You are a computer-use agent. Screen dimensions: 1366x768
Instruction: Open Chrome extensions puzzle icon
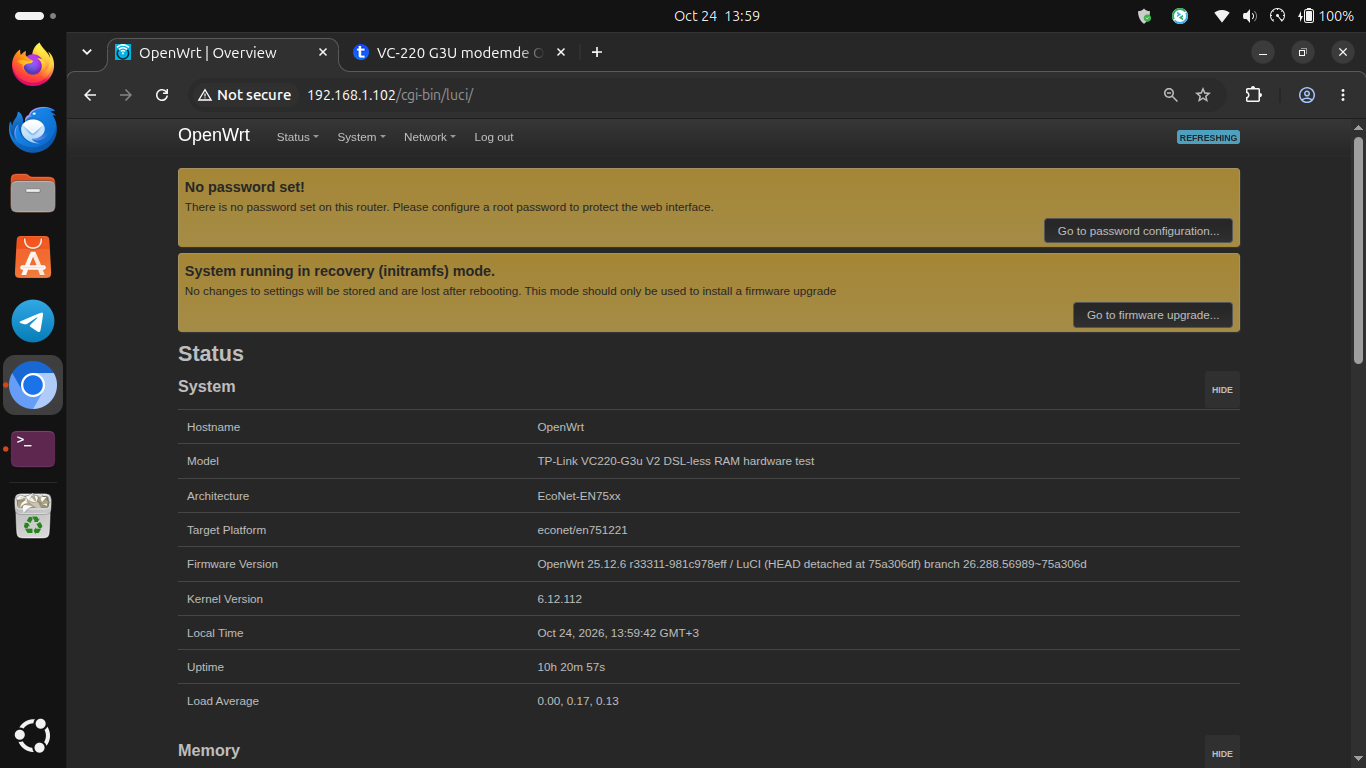point(1253,95)
